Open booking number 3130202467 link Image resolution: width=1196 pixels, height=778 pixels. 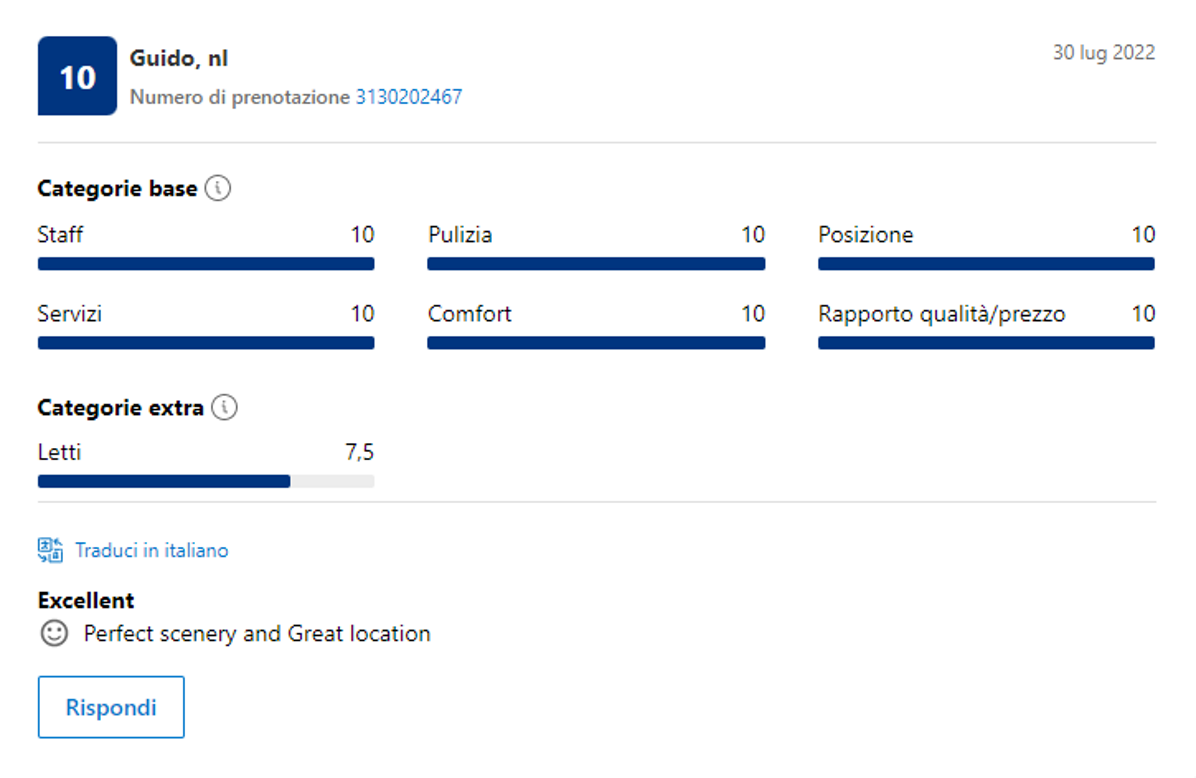pyautogui.click(x=409, y=97)
